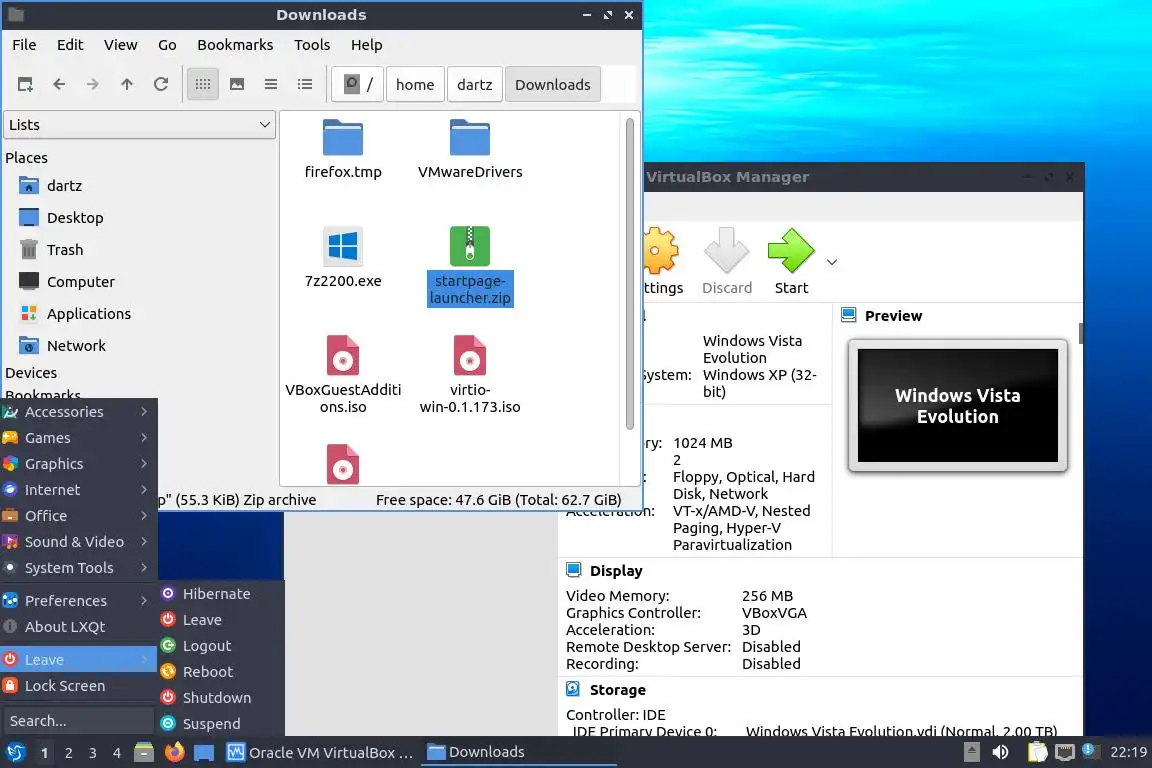Viewport: 1152px width, 768px height.
Task: Choose Lock Screen in application menu
Action: (79, 686)
